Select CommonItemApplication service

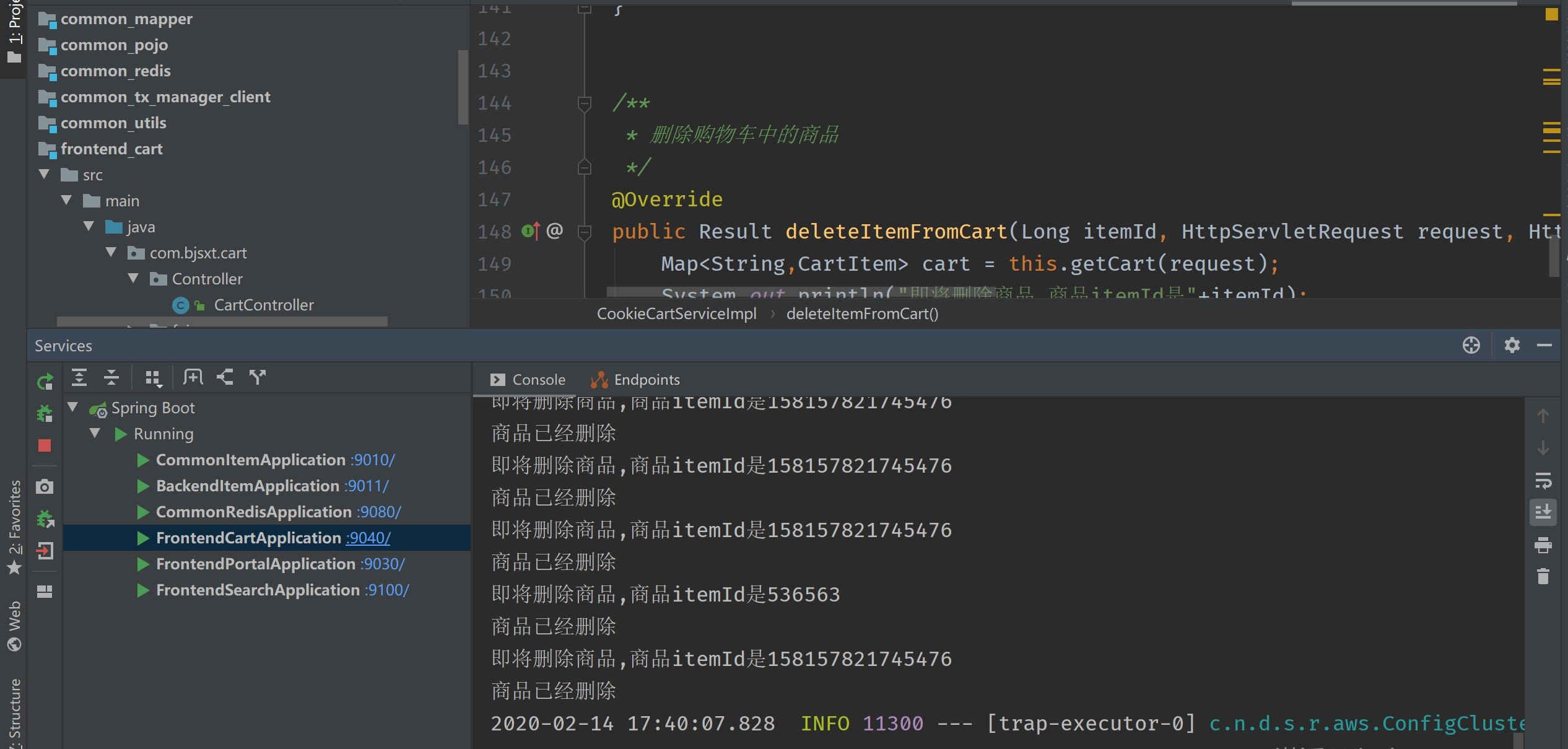point(251,460)
